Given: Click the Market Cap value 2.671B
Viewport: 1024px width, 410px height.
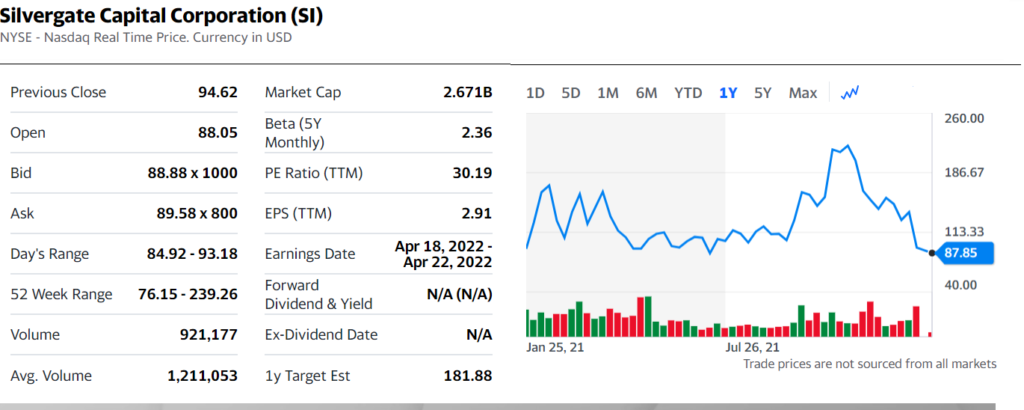Looking at the screenshot, I should [468, 92].
